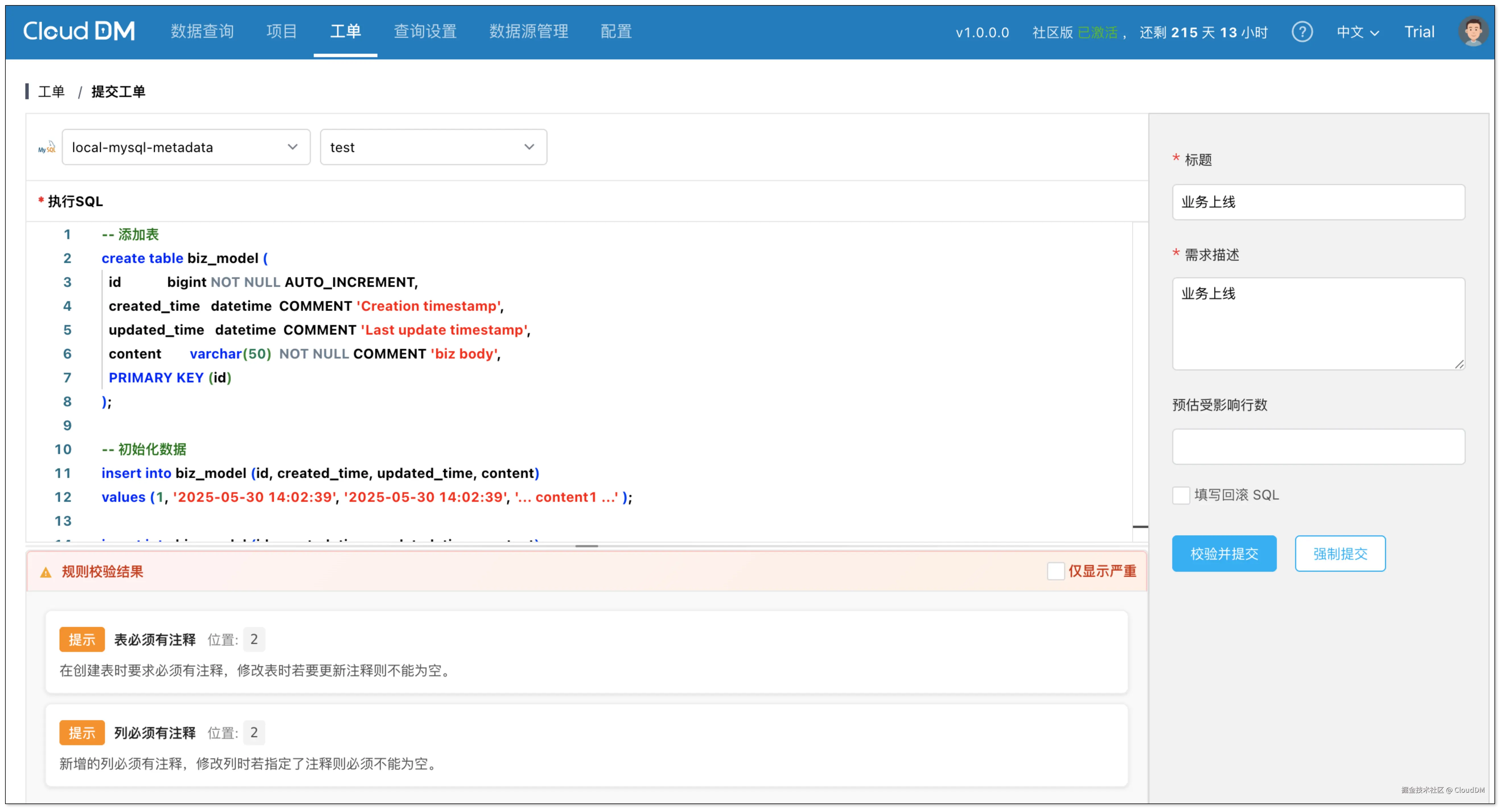
Task: Enable the 填写回滚 SQL checkbox
Action: pos(1181,495)
